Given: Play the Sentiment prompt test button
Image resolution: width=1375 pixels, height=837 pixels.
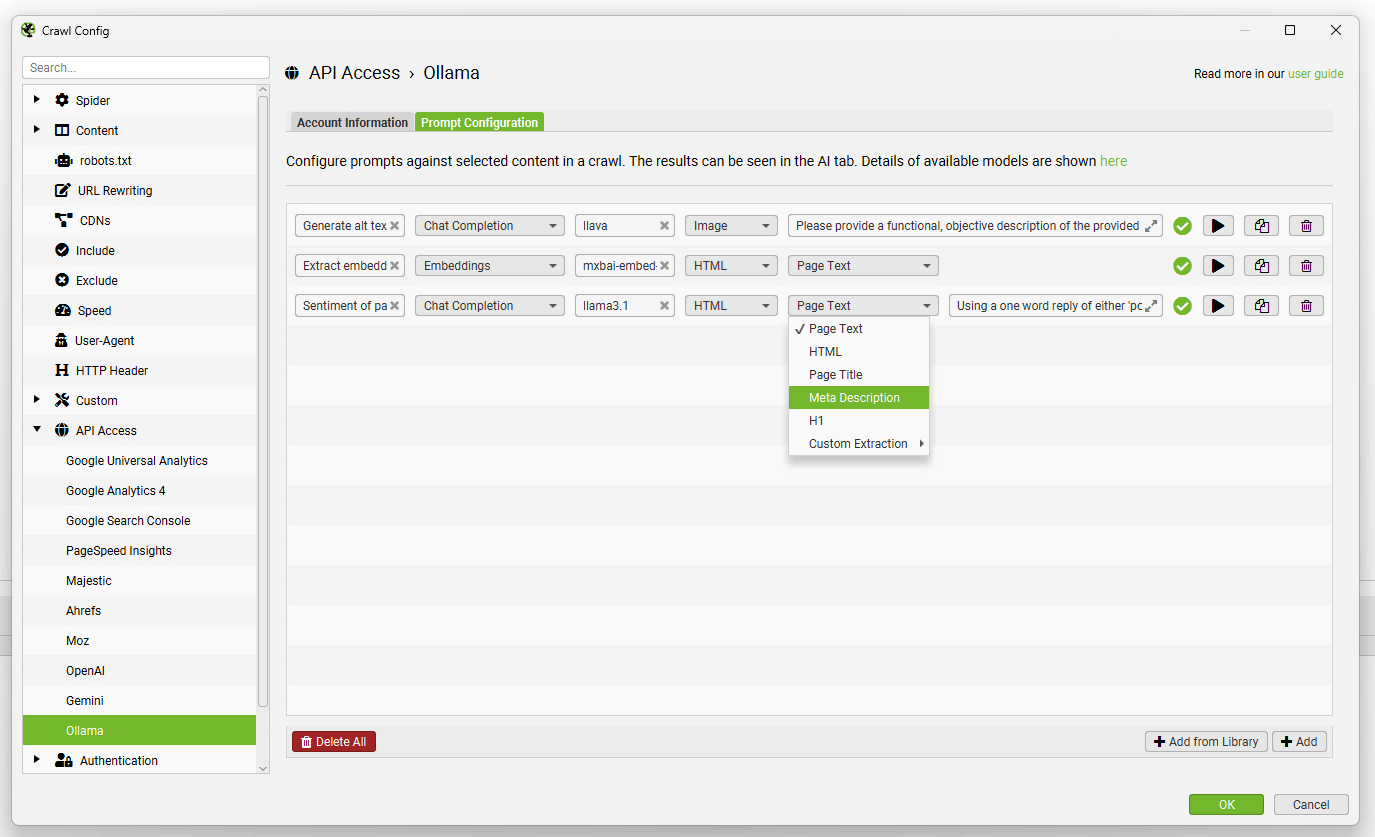Looking at the screenshot, I should coord(1217,306).
